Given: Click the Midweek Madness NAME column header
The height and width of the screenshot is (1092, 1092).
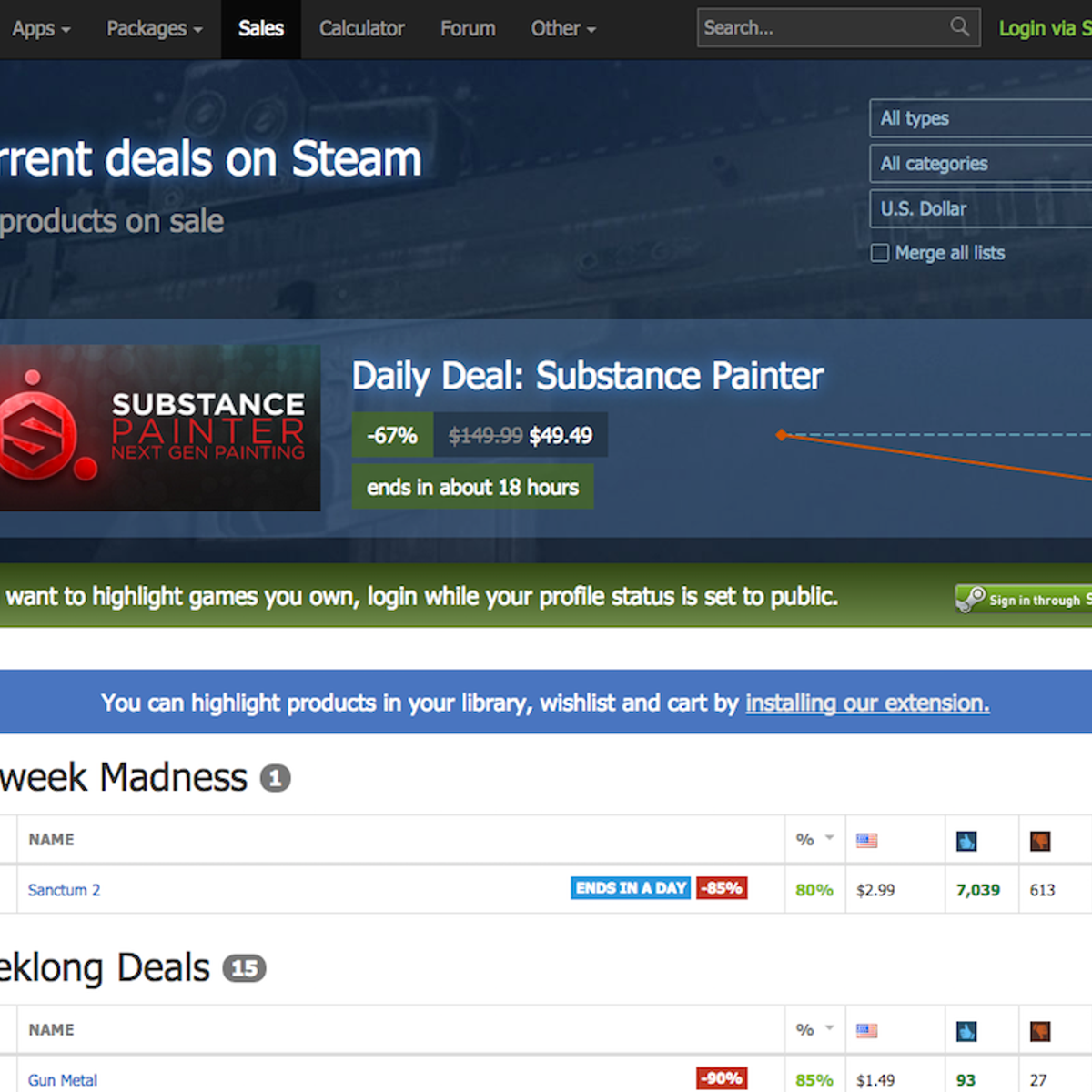Looking at the screenshot, I should pyautogui.click(x=51, y=840).
